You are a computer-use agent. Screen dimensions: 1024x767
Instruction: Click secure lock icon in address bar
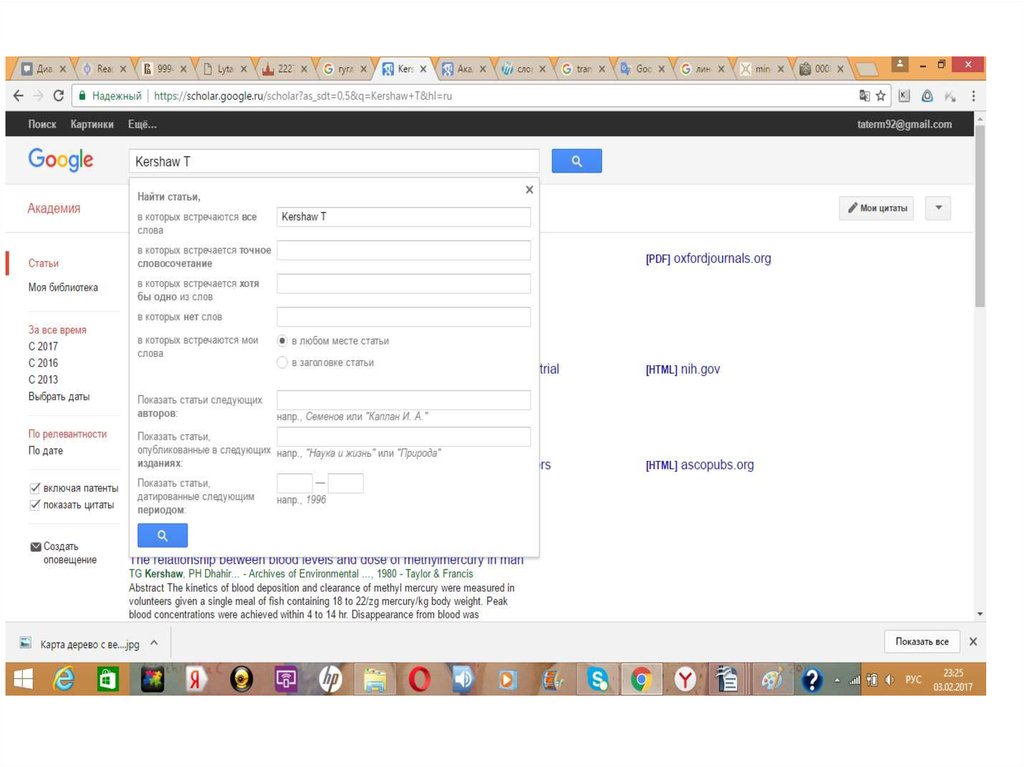pyautogui.click(x=82, y=96)
